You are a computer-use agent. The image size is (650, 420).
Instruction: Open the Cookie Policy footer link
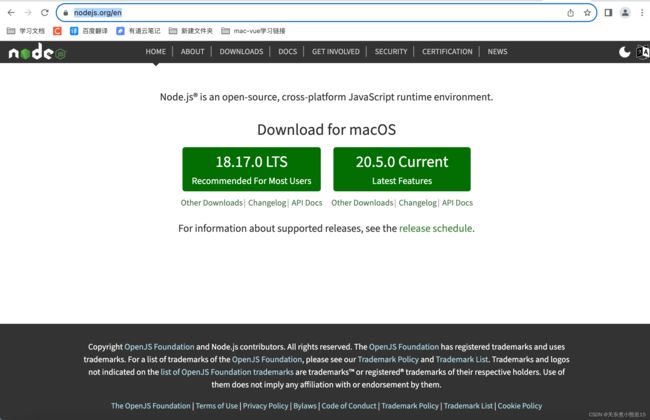(x=519, y=406)
